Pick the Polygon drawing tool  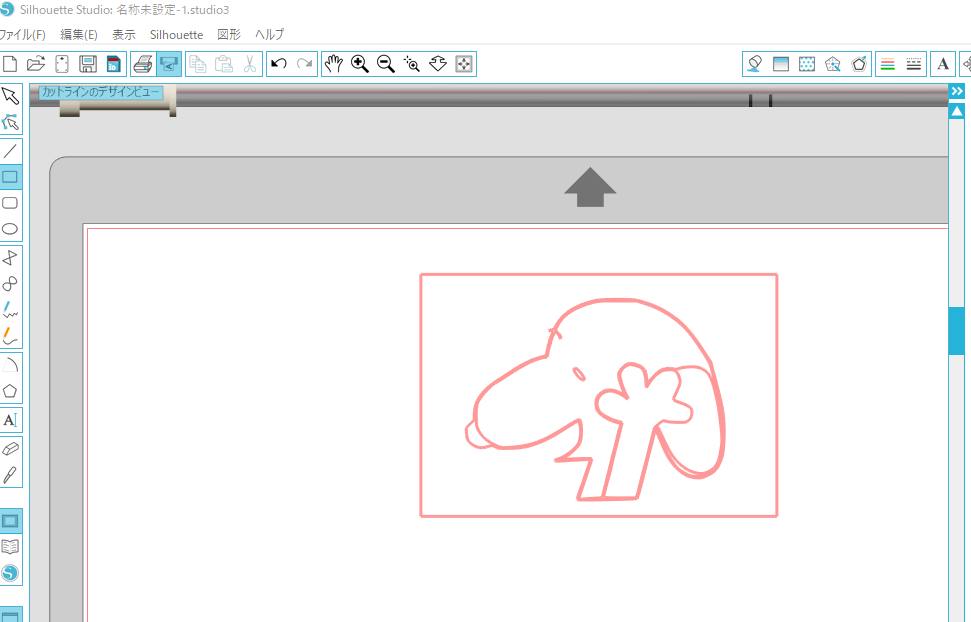[x=11, y=257]
